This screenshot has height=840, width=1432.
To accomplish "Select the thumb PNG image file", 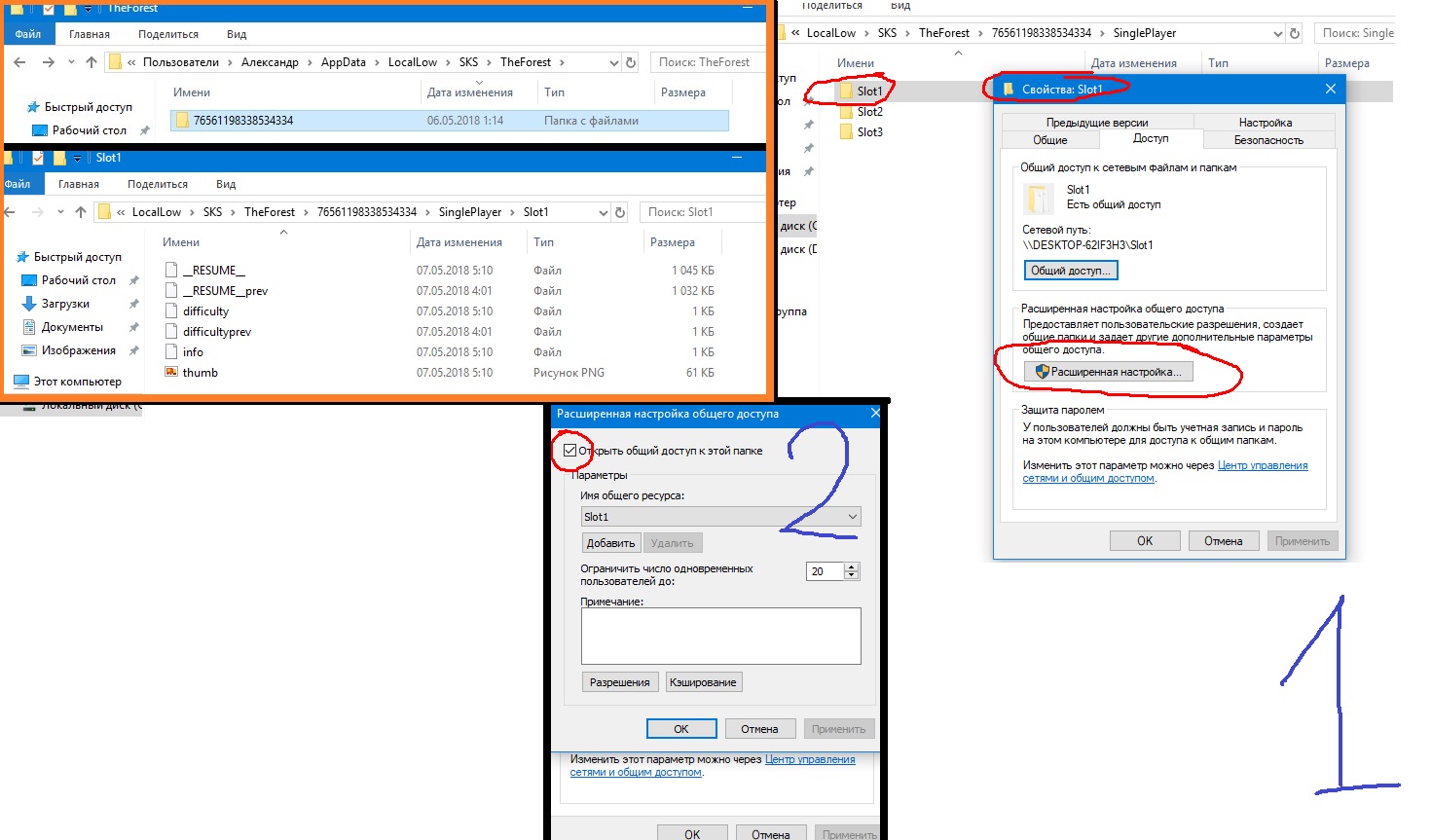I will [x=200, y=373].
